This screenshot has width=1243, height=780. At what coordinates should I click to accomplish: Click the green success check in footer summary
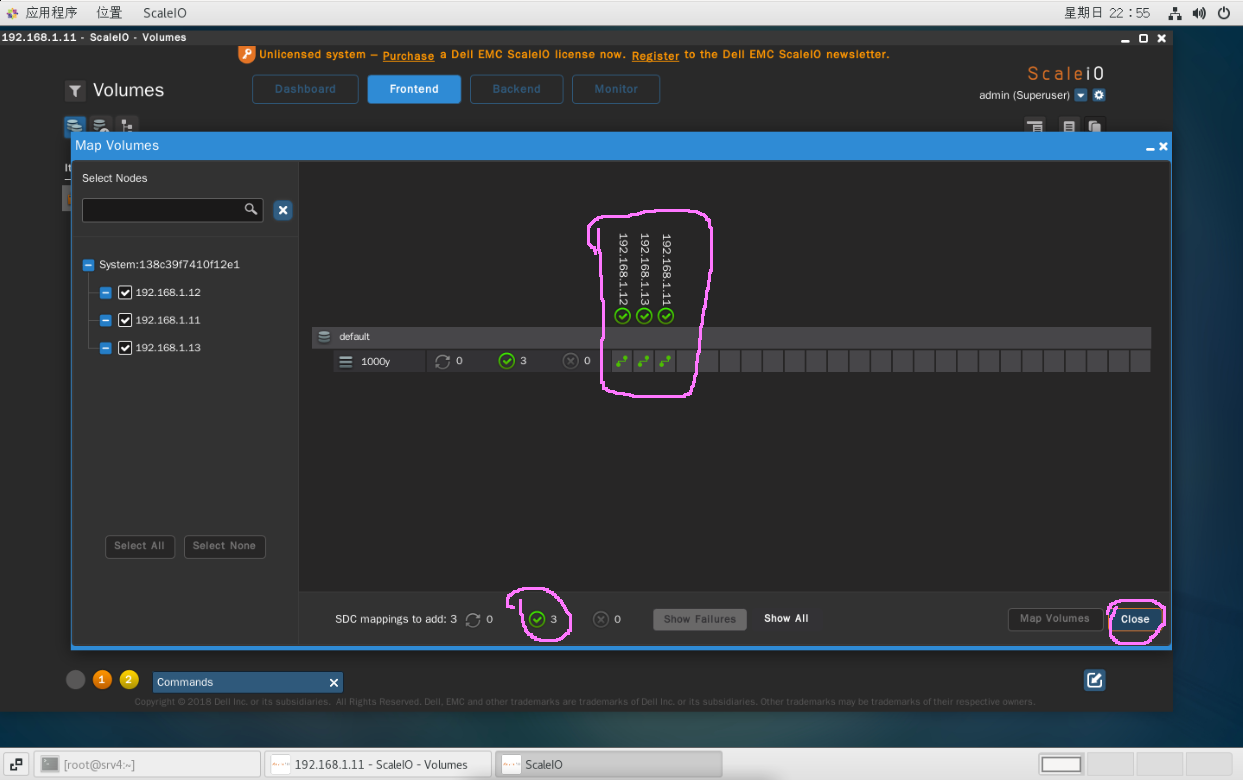pyautogui.click(x=537, y=620)
